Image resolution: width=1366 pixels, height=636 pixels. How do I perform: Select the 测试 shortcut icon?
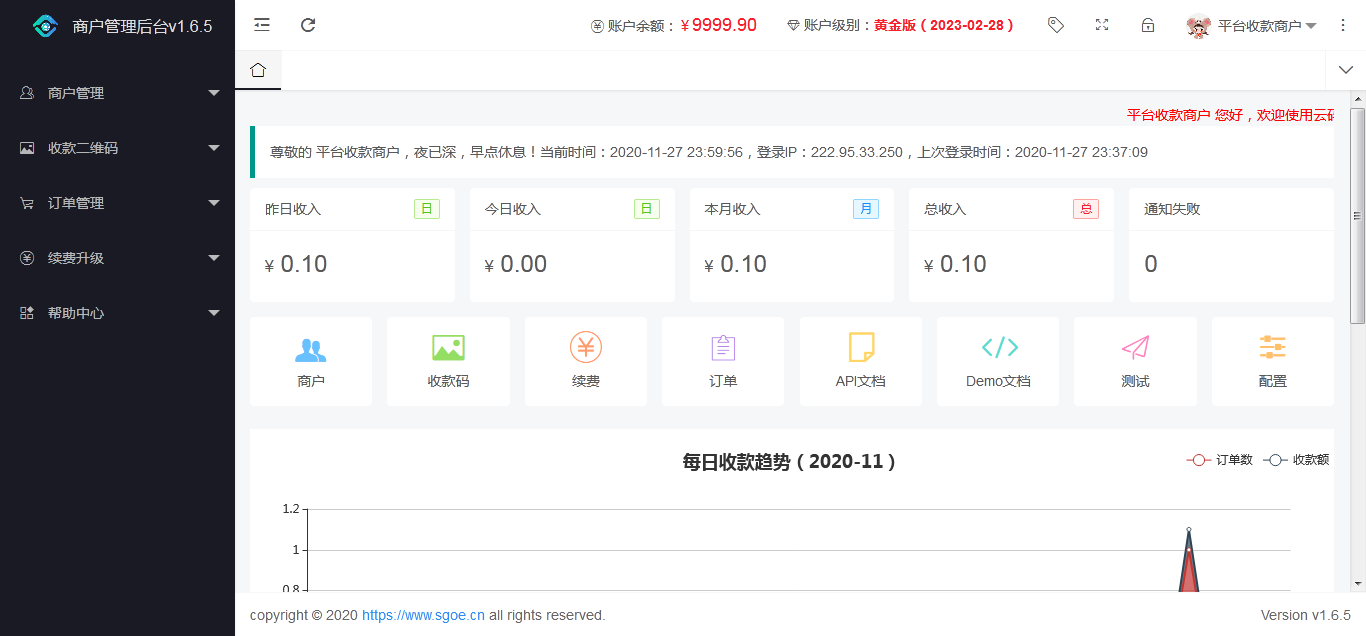[1135, 361]
